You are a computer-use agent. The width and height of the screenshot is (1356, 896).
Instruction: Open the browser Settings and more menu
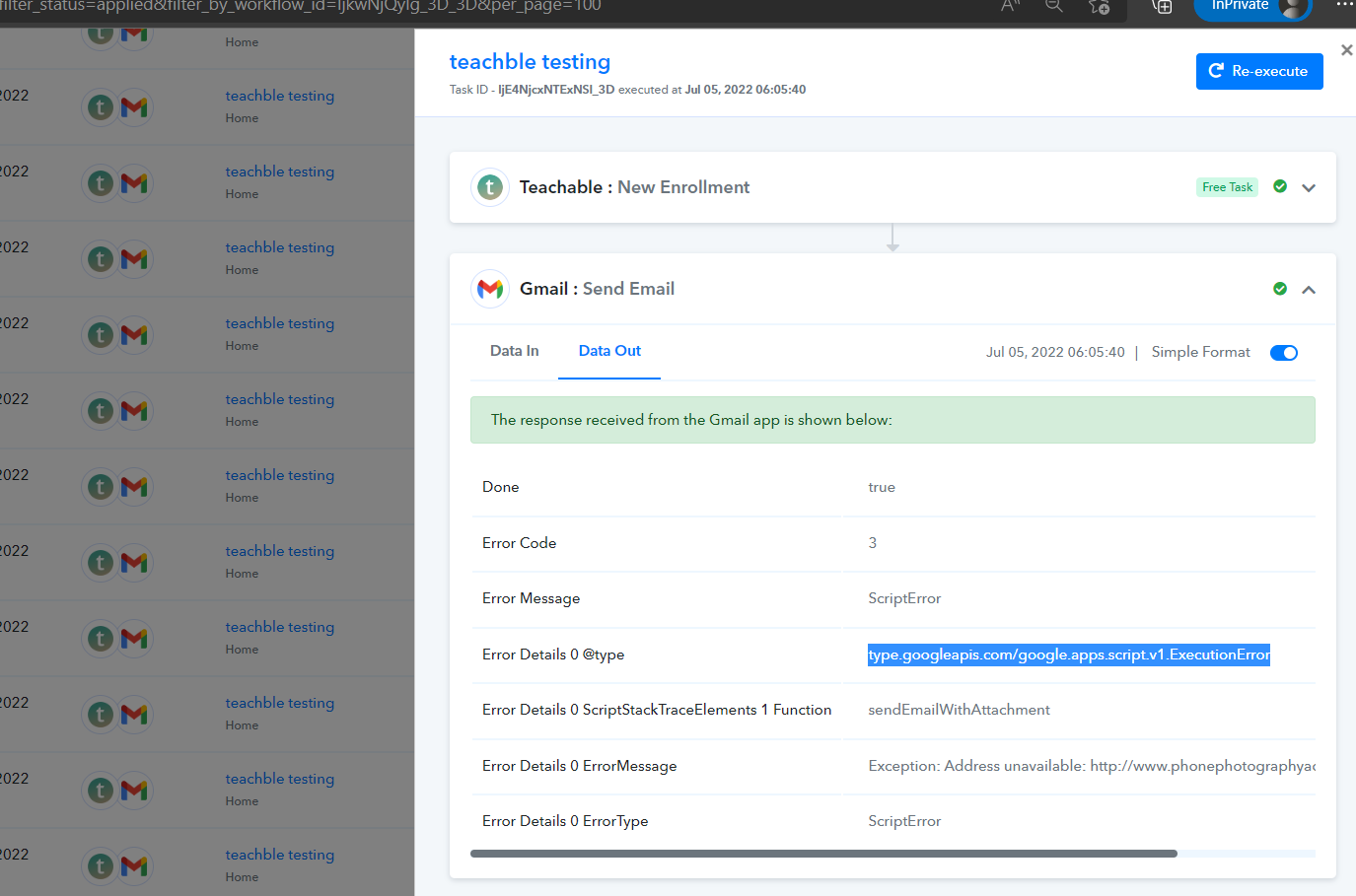[x=1345, y=5]
